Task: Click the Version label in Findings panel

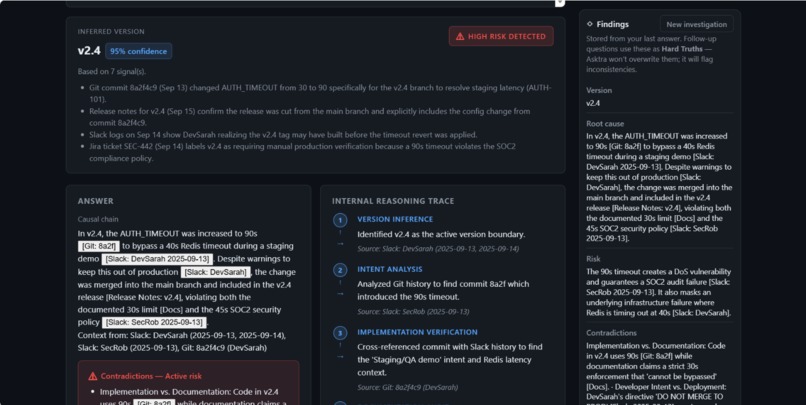Action: click(599, 90)
